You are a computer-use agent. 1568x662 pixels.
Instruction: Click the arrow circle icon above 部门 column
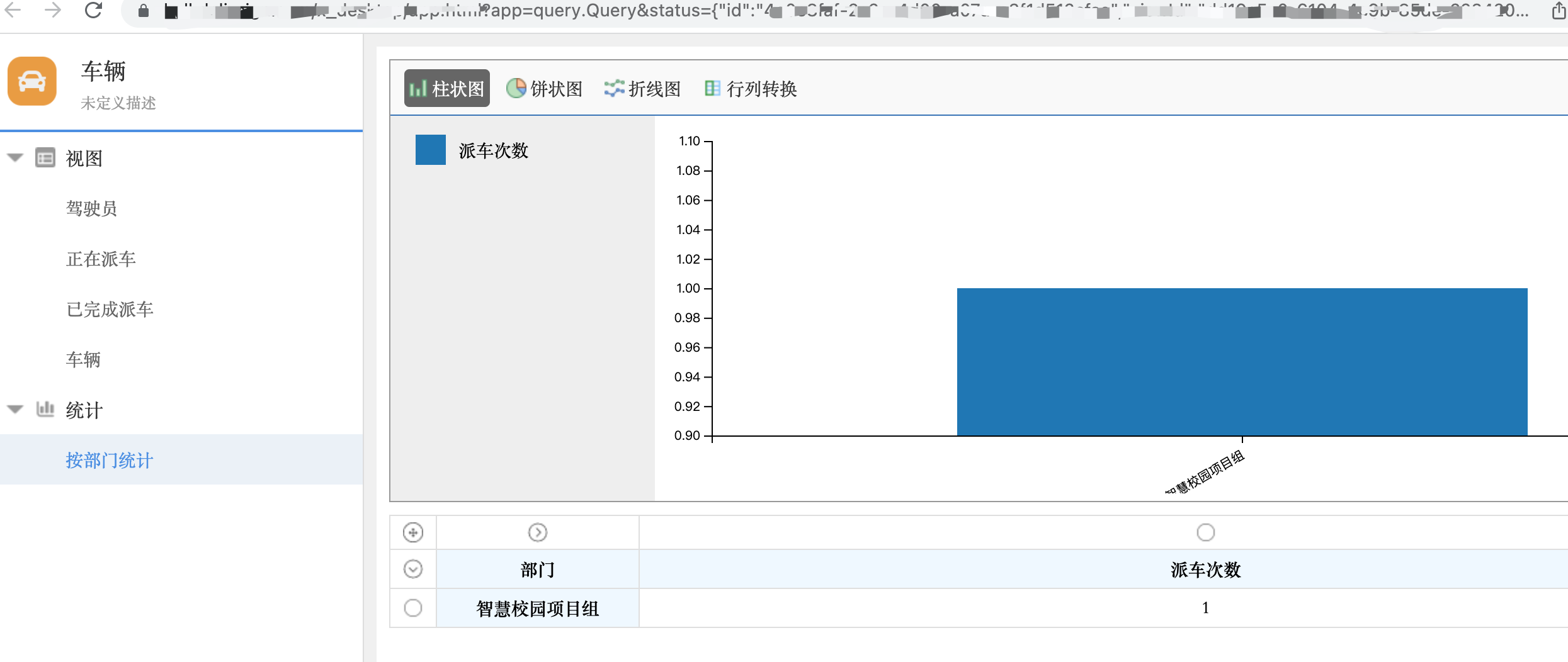coord(538,532)
